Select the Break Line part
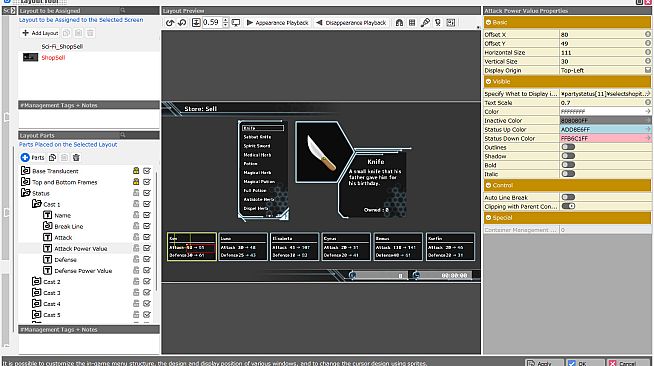This screenshot has height=366, width=654. tap(69, 226)
